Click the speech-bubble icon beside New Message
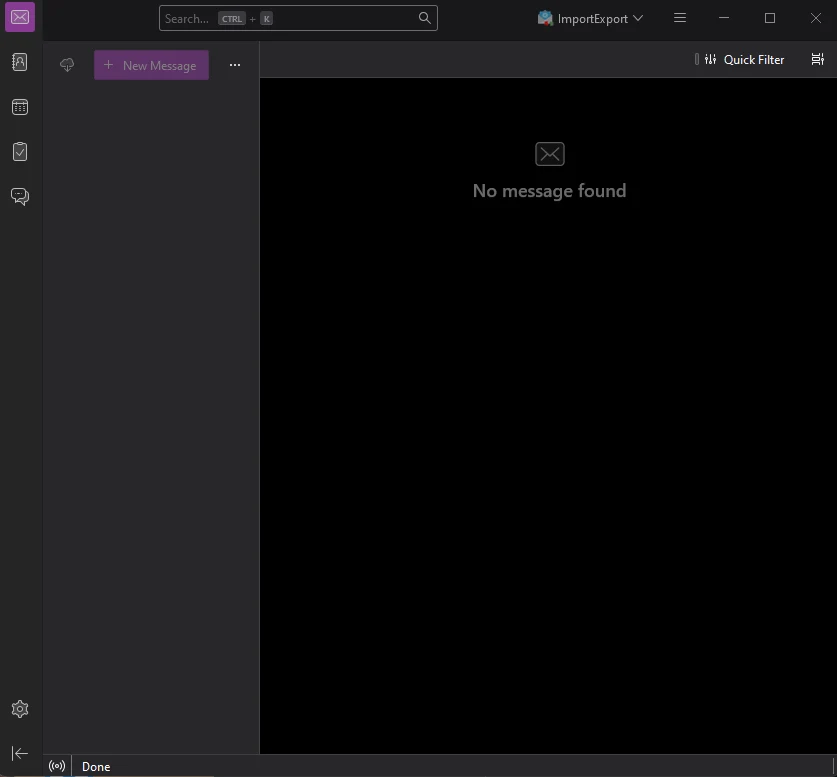Image resolution: width=837 pixels, height=777 pixels. click(x=67, y=65)
